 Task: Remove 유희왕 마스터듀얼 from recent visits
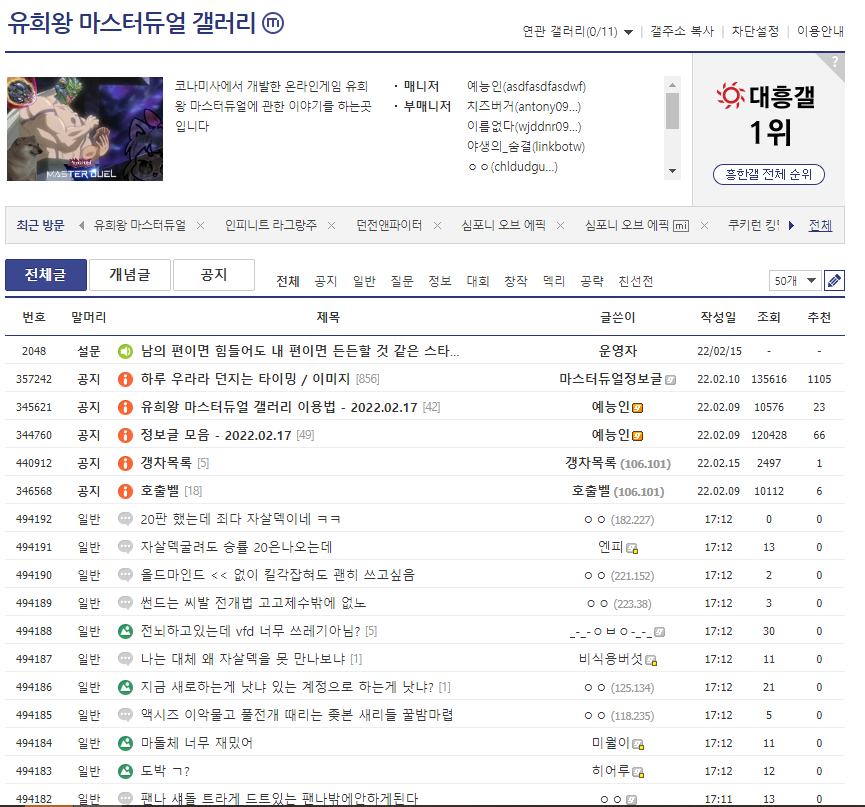pos(201,226)
